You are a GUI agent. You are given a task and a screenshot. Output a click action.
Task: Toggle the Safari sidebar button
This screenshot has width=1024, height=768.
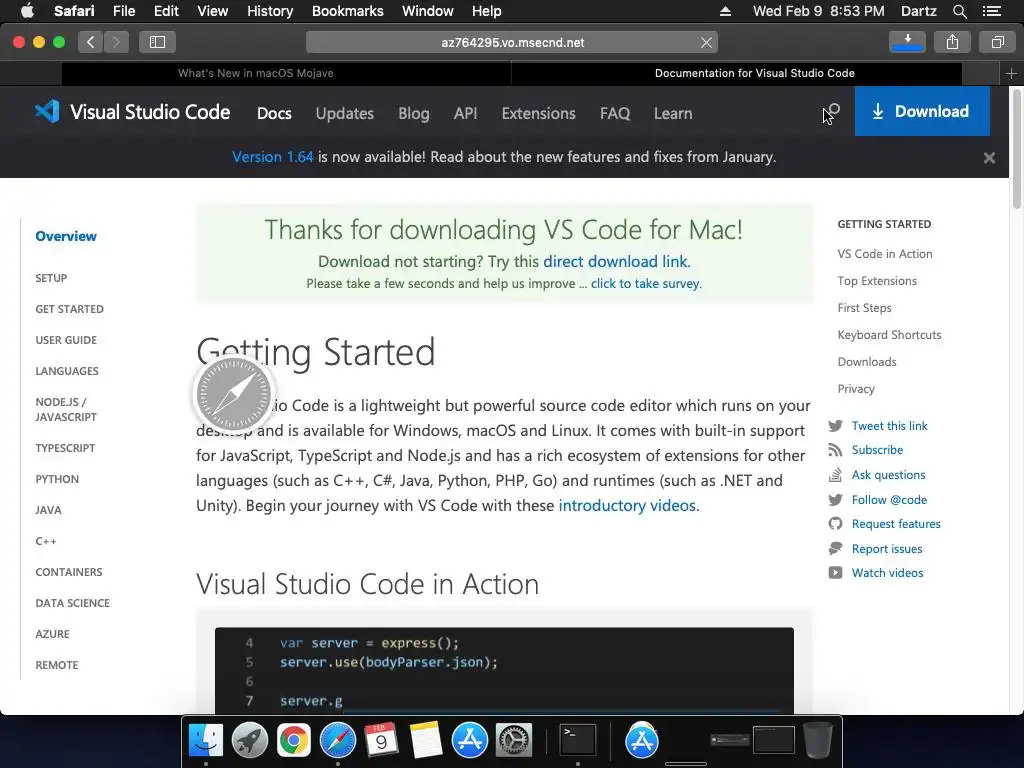point(157,42)
